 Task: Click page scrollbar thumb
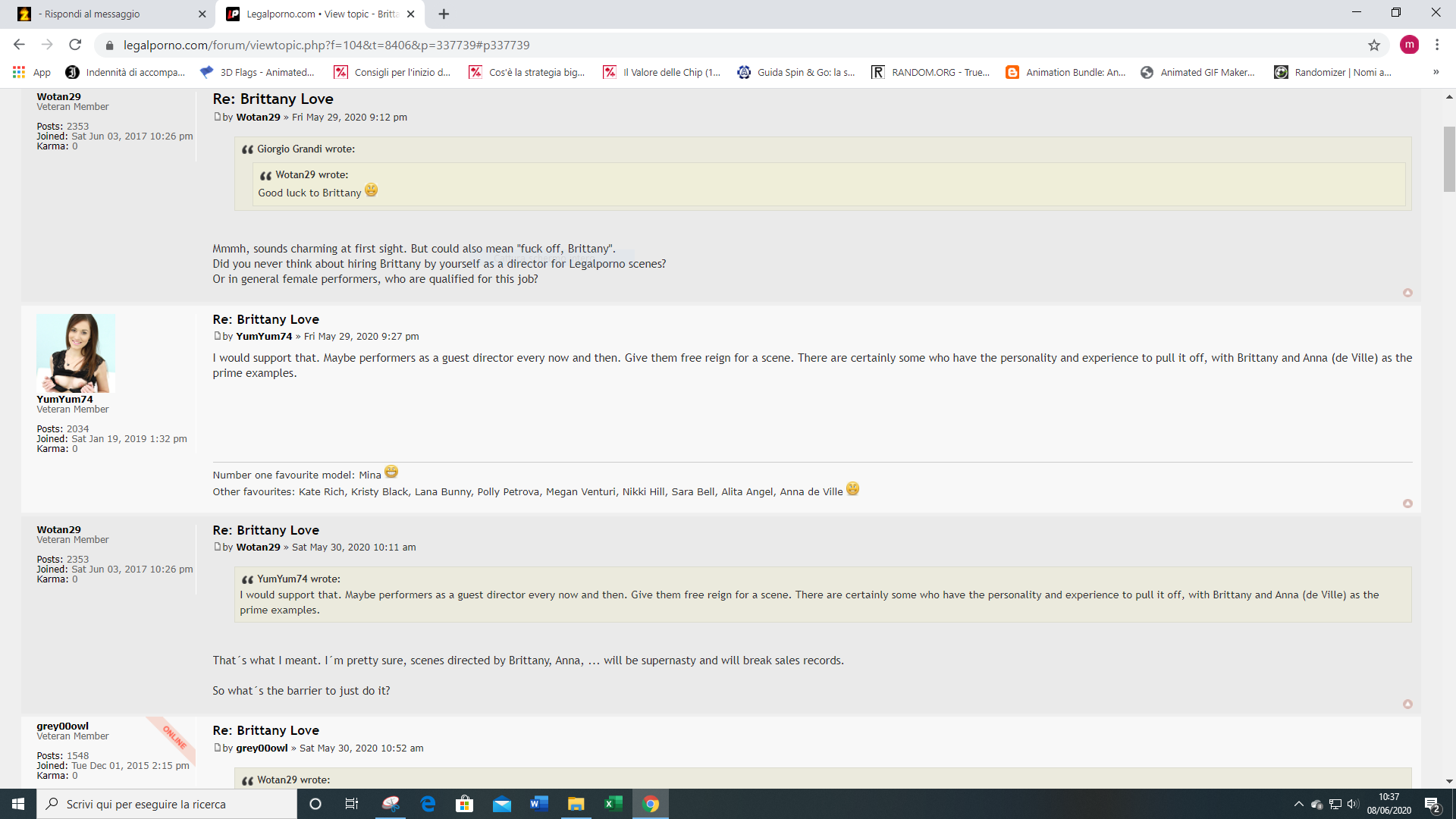1449,159
